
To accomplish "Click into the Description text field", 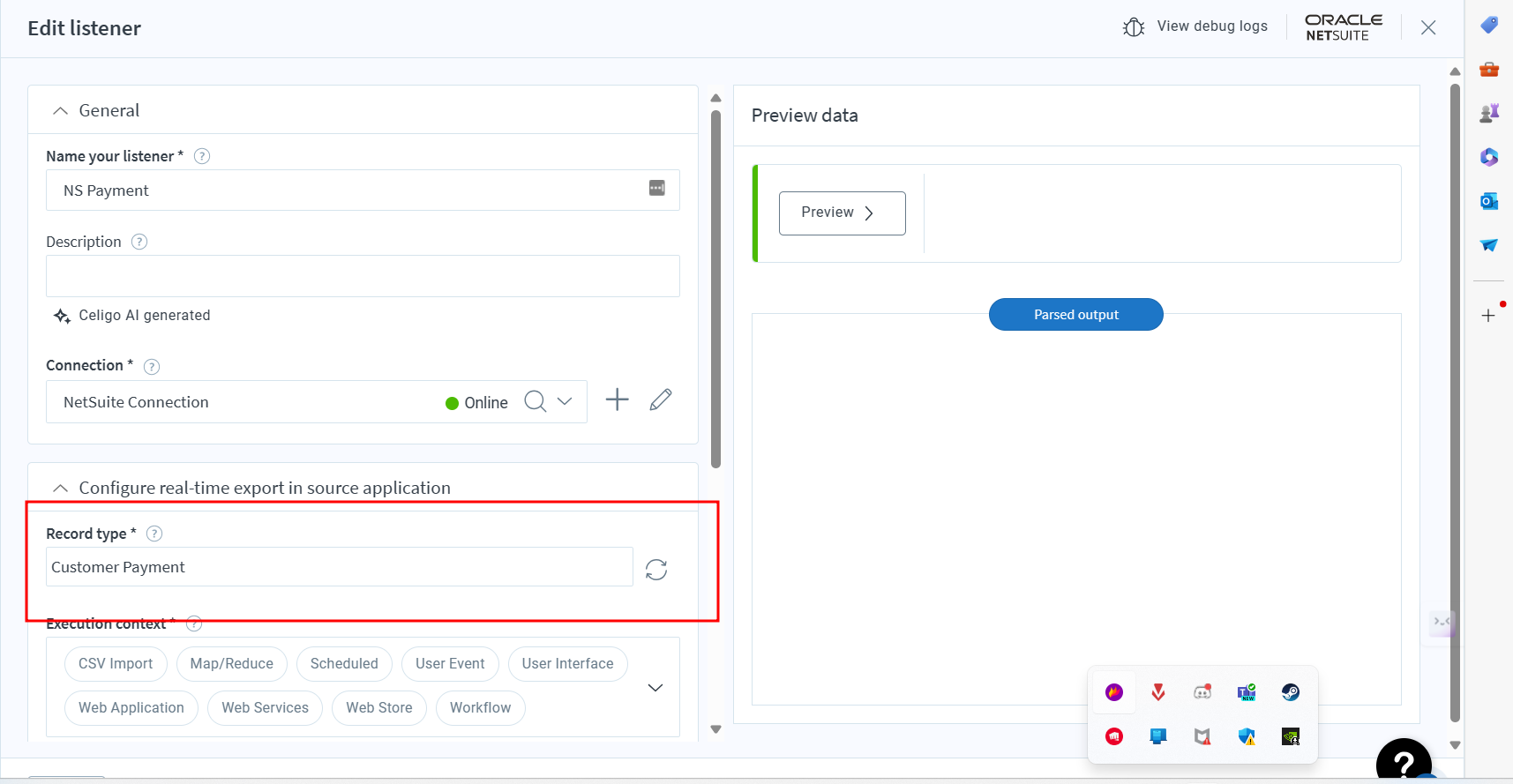I will point(363,276).
